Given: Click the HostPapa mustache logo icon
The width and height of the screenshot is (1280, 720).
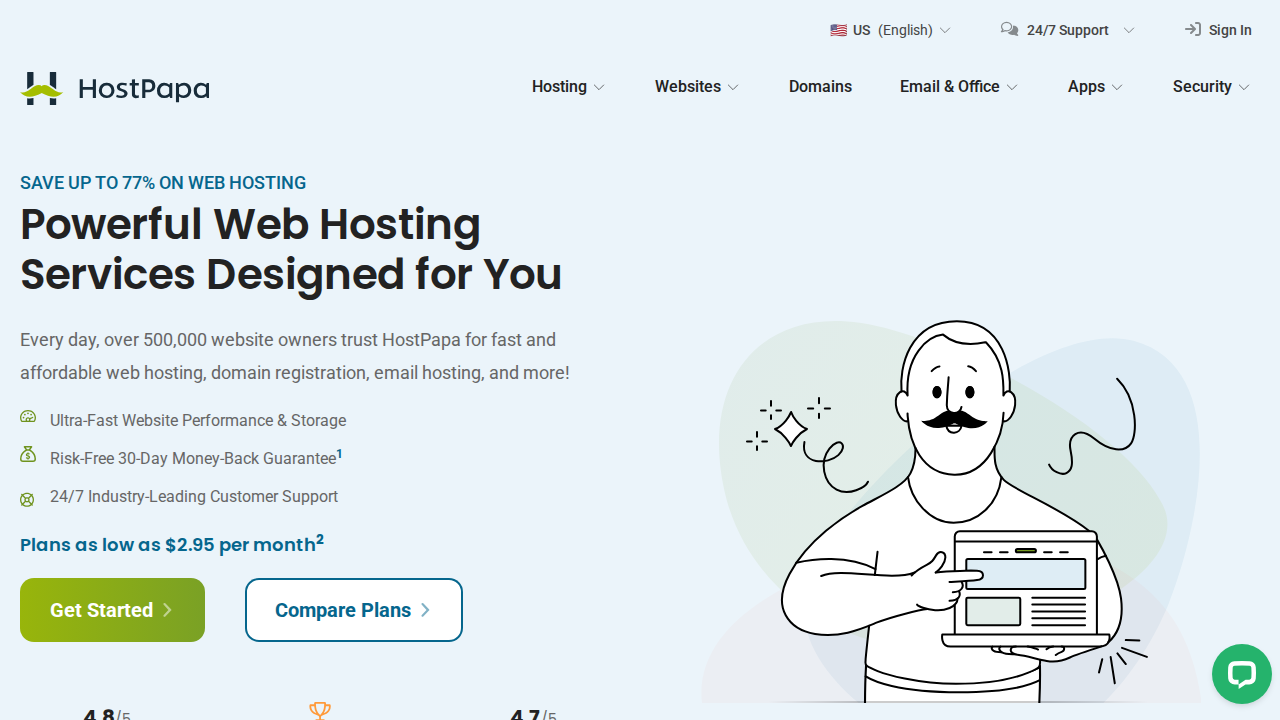Looking at the screenshot, I should click(42, 88).
